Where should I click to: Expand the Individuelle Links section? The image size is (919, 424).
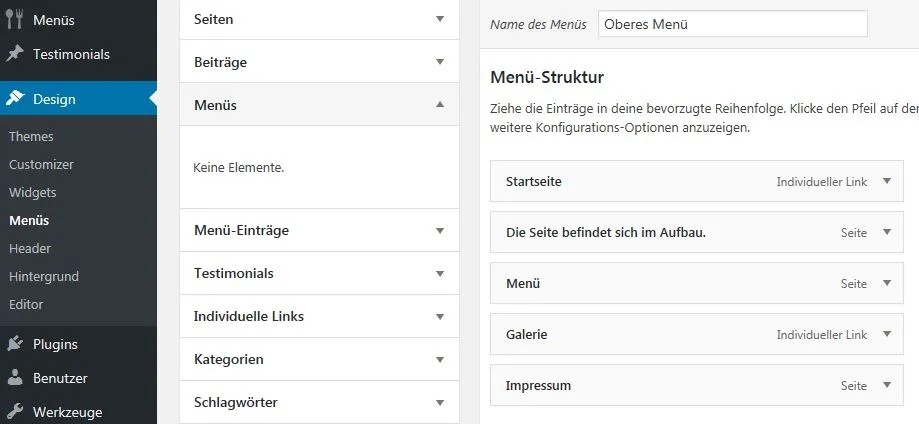pos(319,316)
